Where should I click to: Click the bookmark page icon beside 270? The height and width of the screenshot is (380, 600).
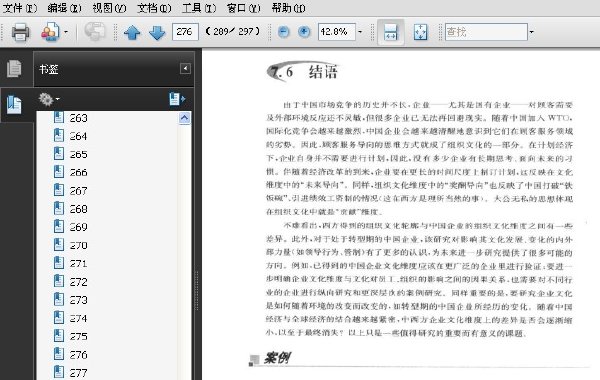click(x=59, y=245)
